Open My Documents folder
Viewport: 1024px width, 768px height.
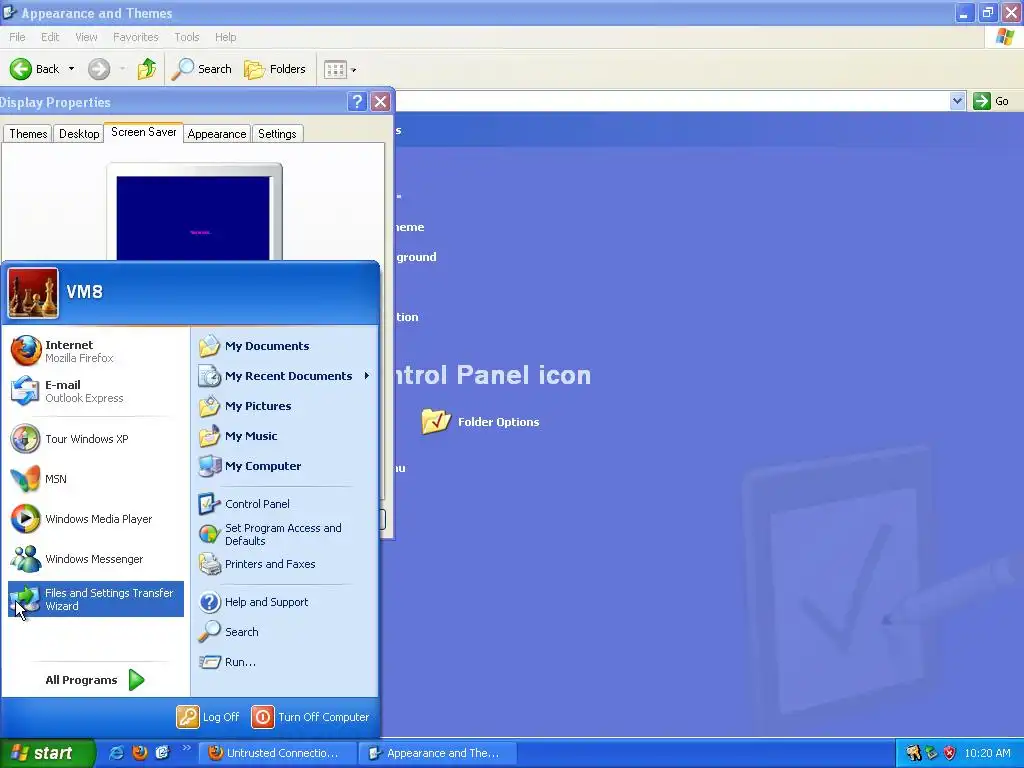pos(285,346)
